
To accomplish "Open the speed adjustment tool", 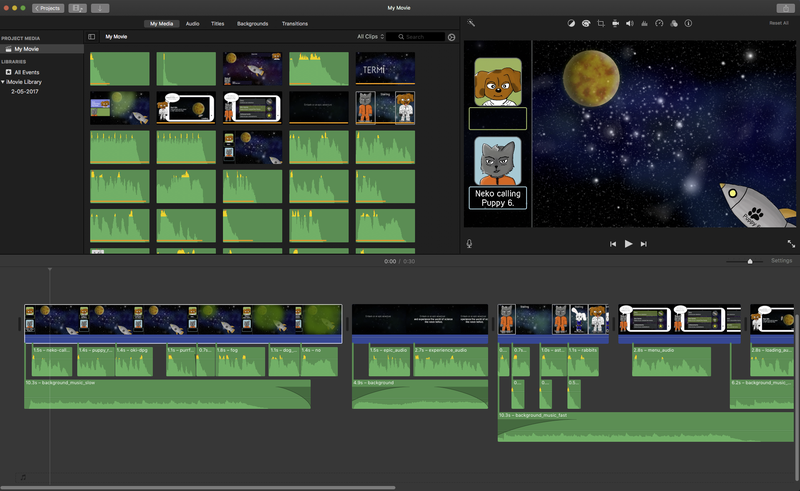I will [659, 23].
